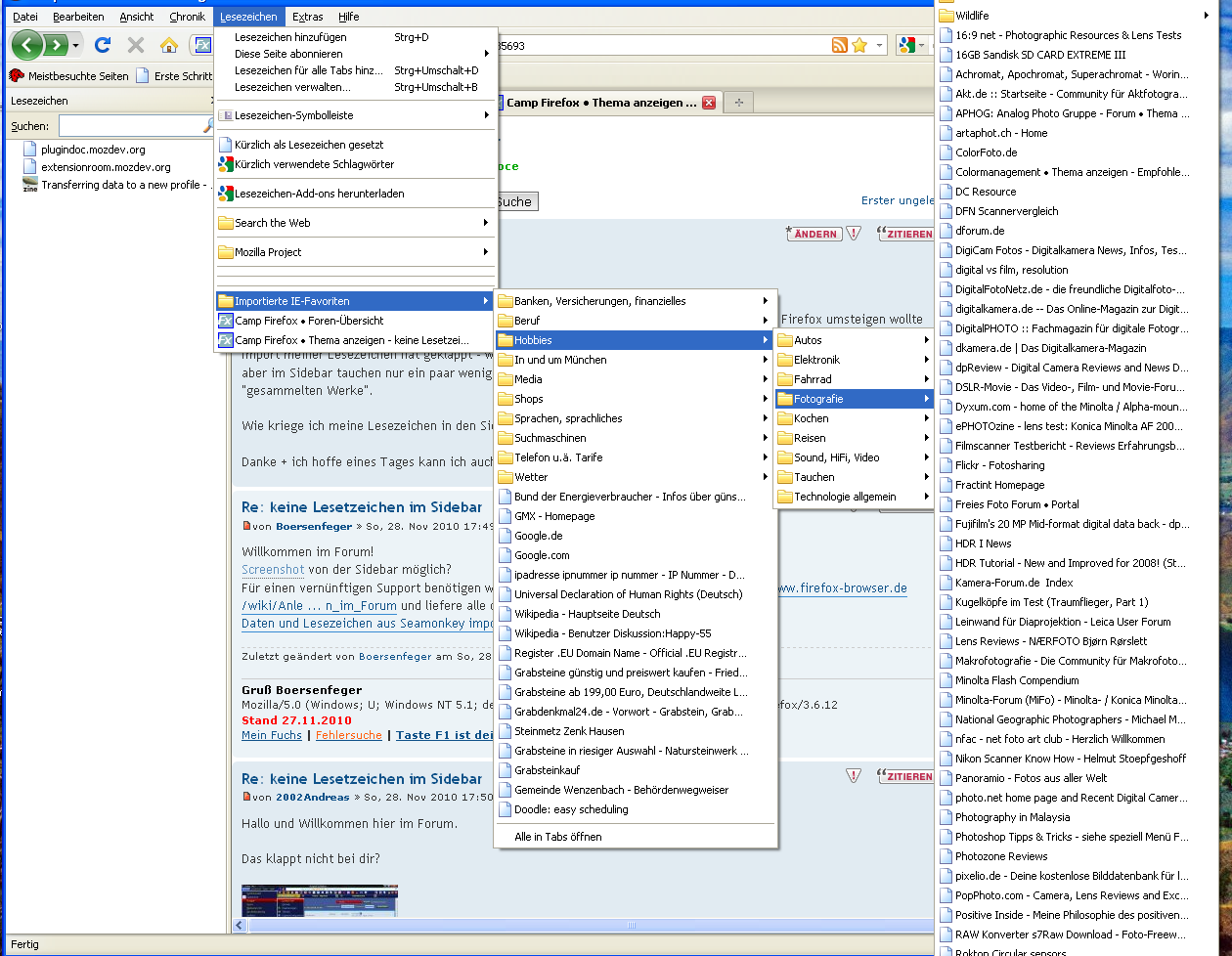Click the warning report icon beside ÄNDERN
The width and height of the screenshot is (1232, 956).
(854, 234)
